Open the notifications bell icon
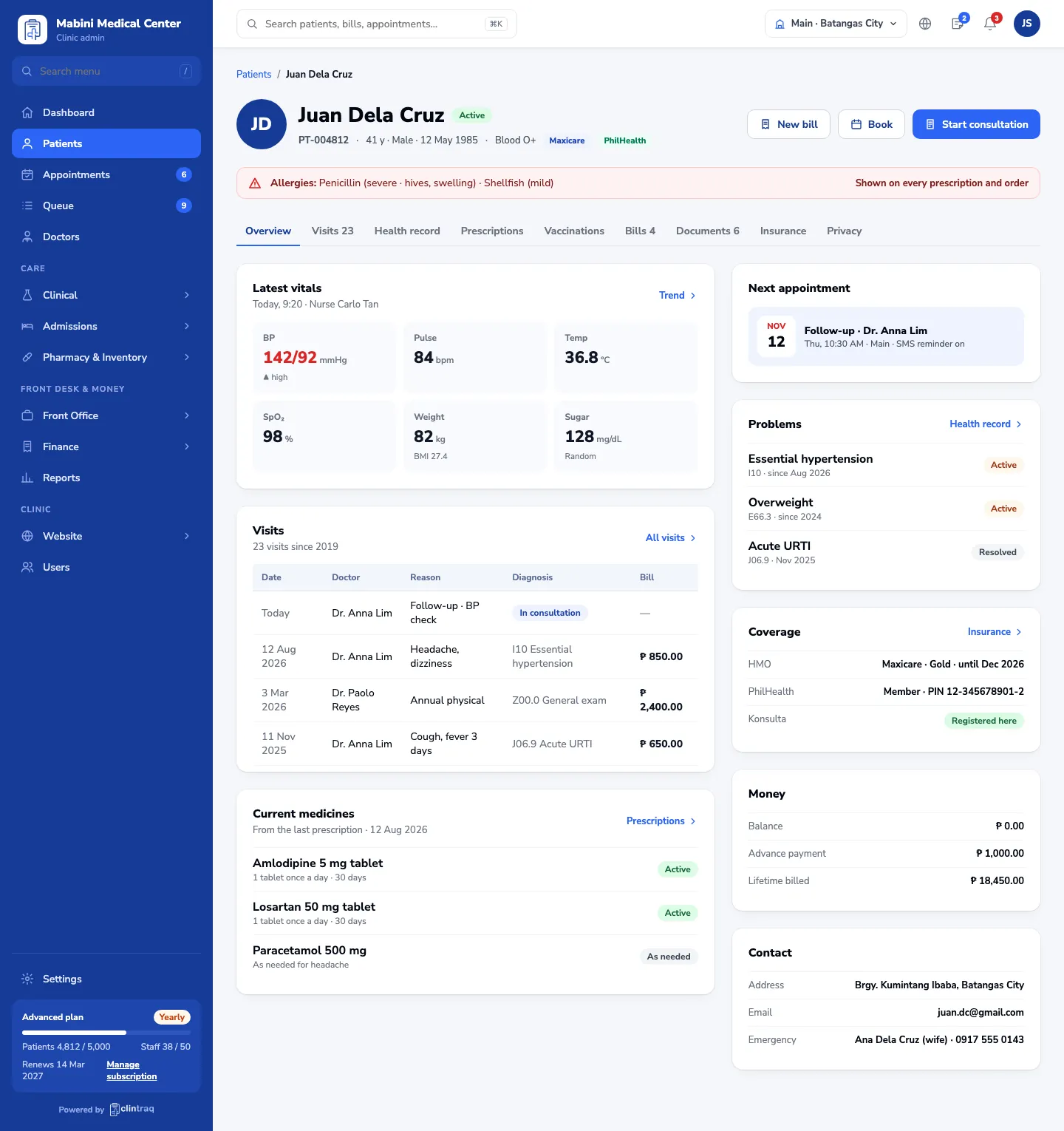Viewport: 1064px width, 1131px height. (x=990, y=24)
